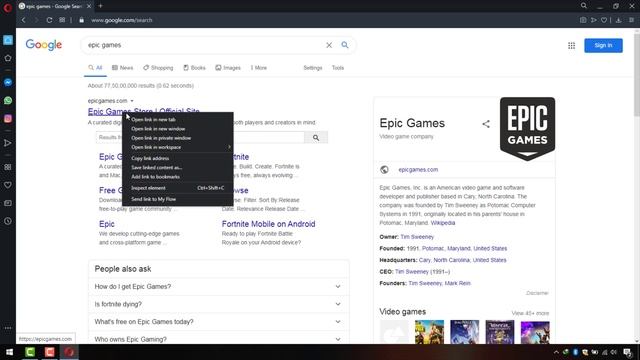Select 'Copy link address'
640x360 pixels.
pos(178,158)
